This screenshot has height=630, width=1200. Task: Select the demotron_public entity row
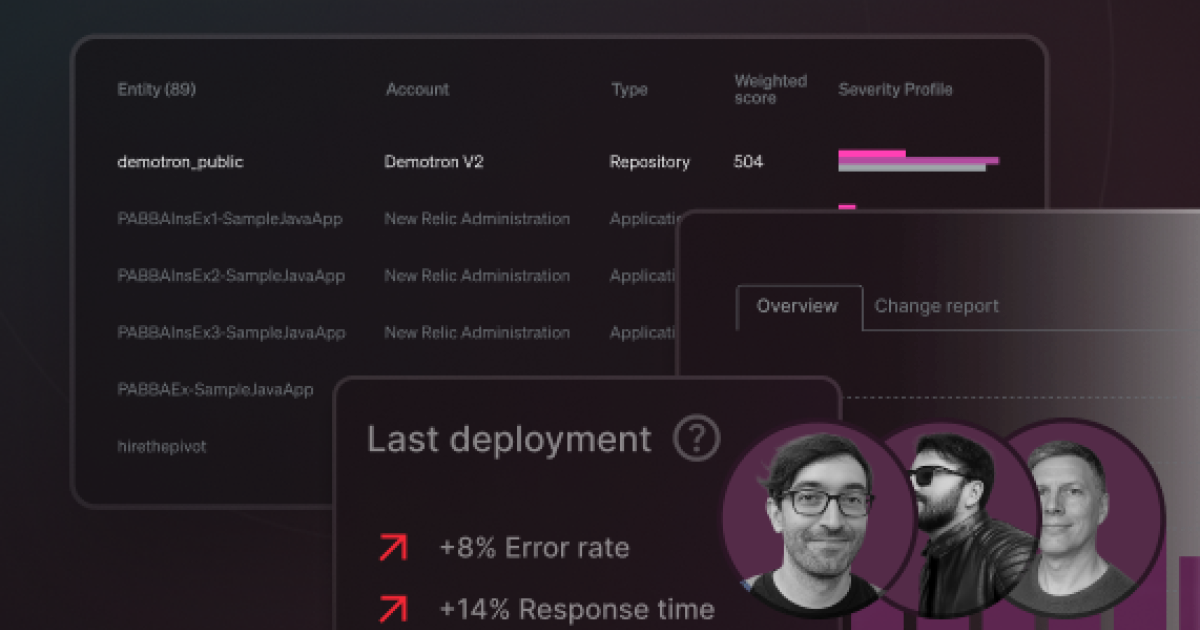click(559, 161)
